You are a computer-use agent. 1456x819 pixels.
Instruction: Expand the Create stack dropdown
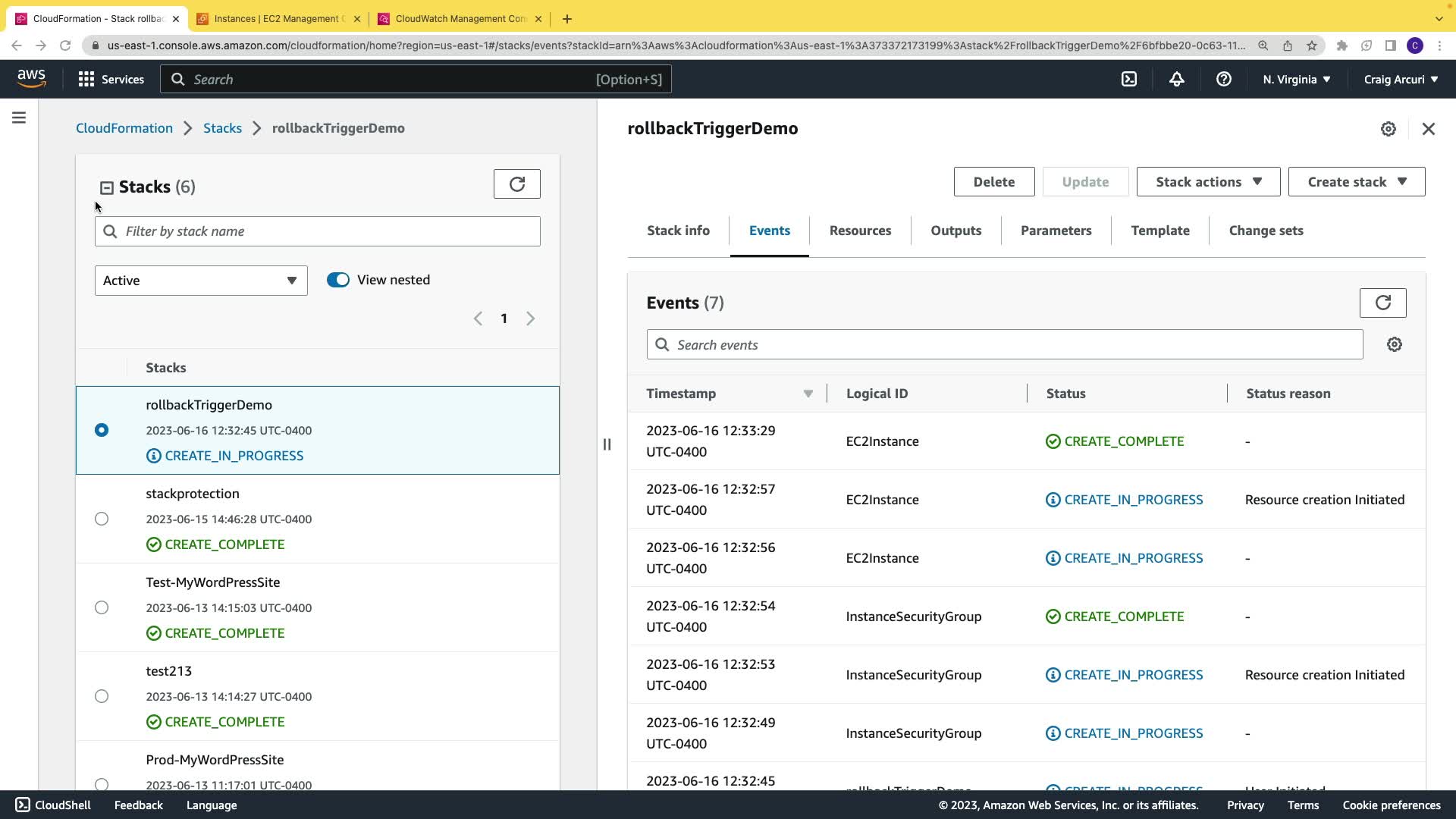coord(1356,182)
